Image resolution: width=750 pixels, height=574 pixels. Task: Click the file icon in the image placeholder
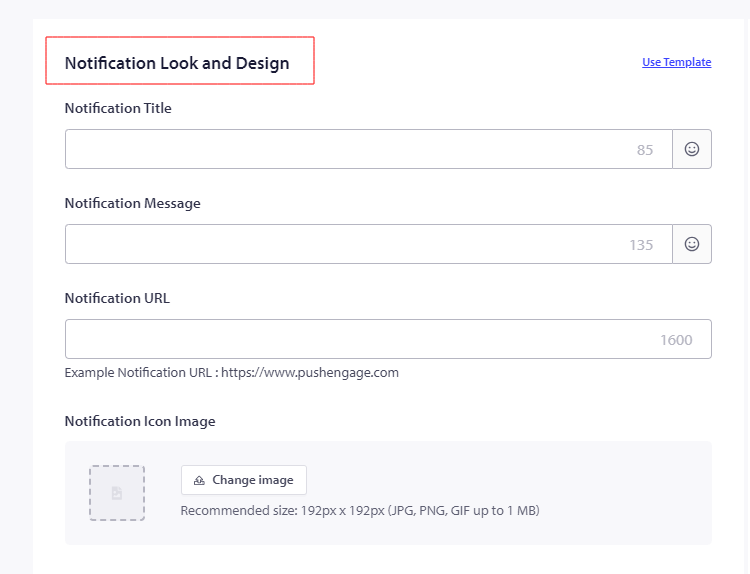click(117, 493)
